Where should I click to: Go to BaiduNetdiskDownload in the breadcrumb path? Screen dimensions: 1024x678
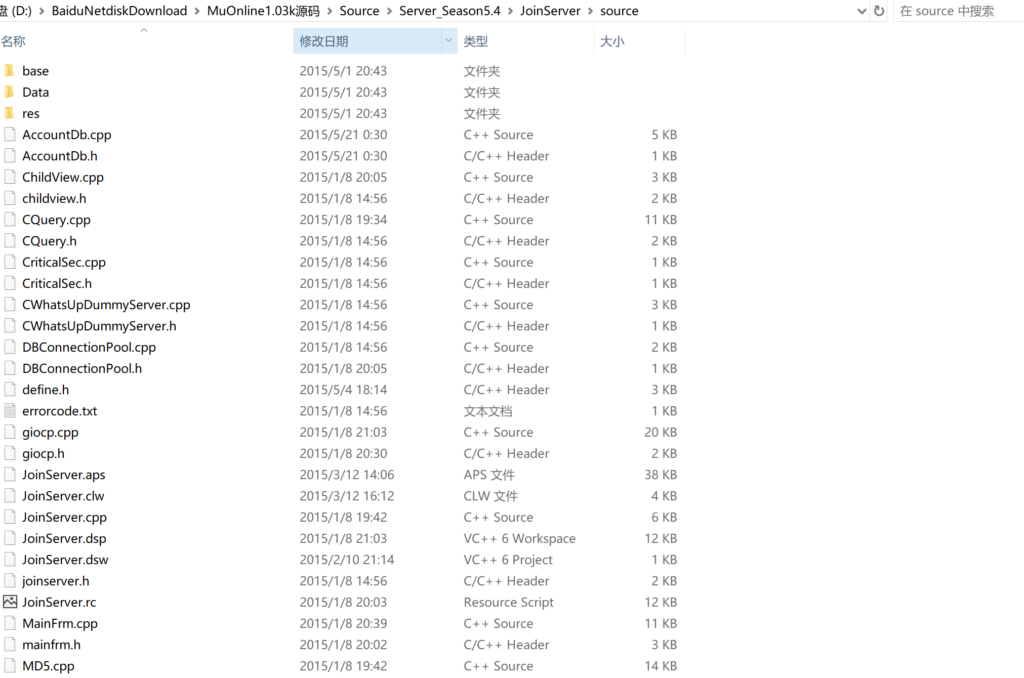pyautogui.click(x=119, y=11)
